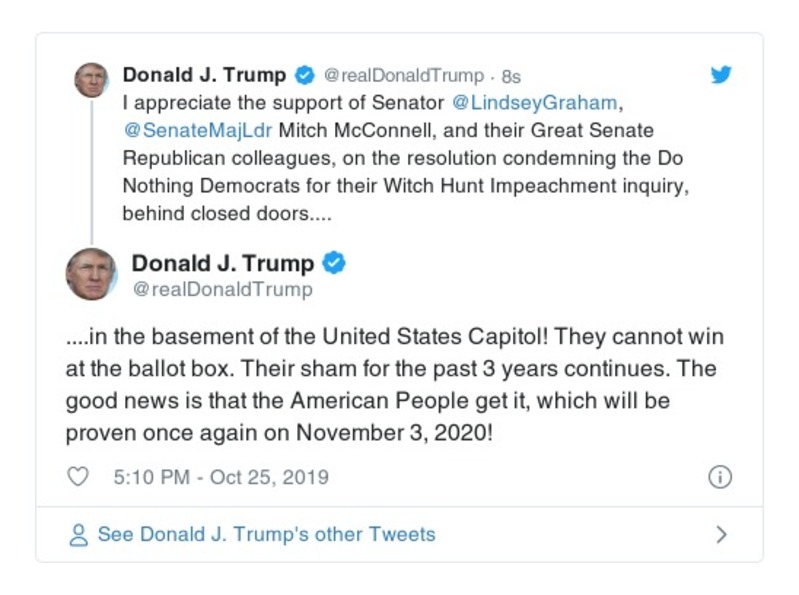Open the @realDonaldTrump handle in the top tweet
The height and width of the screenshot is (595, 799).
click(x=404, y=76)
